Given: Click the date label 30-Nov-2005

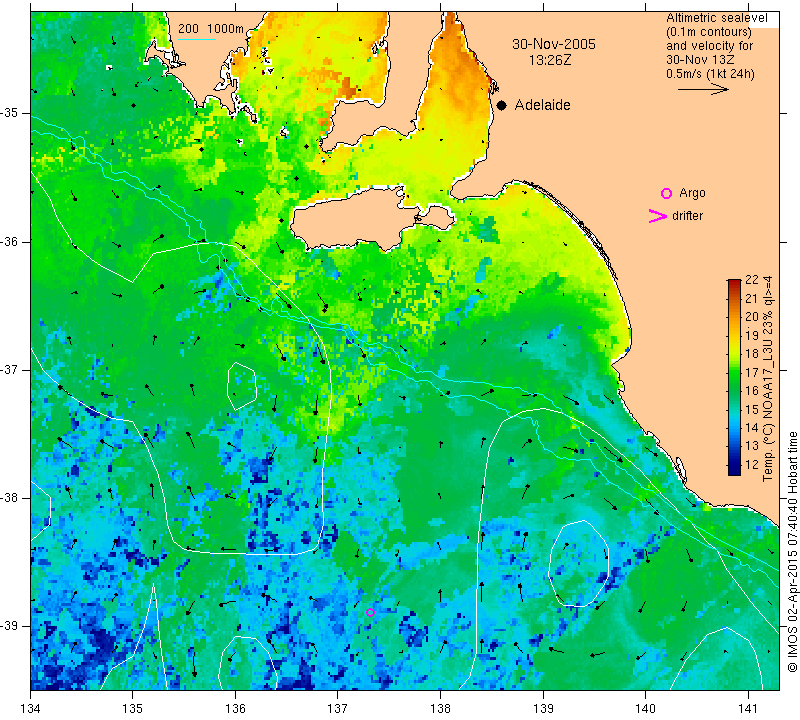Looking at the screenshot, I should [x=554, y=44].
